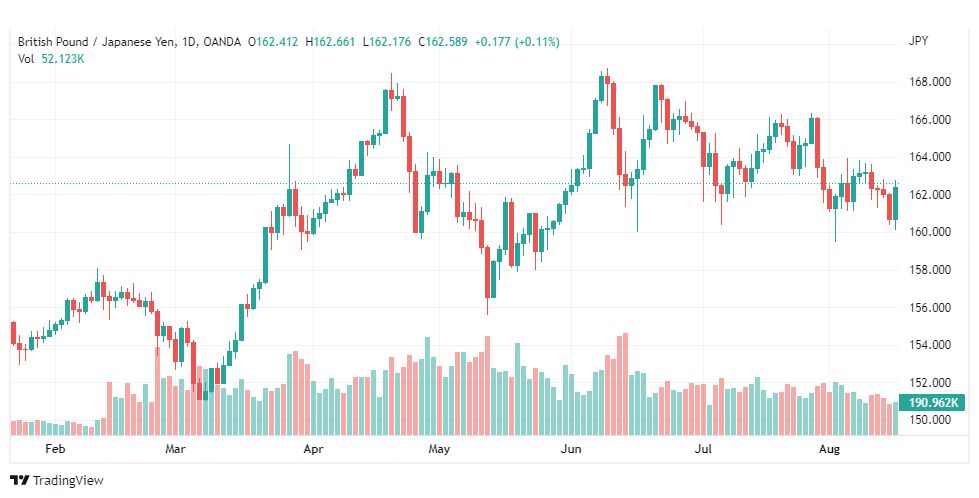
Task: Click the 190.962K volume price tag
Action: pos(931,402)
